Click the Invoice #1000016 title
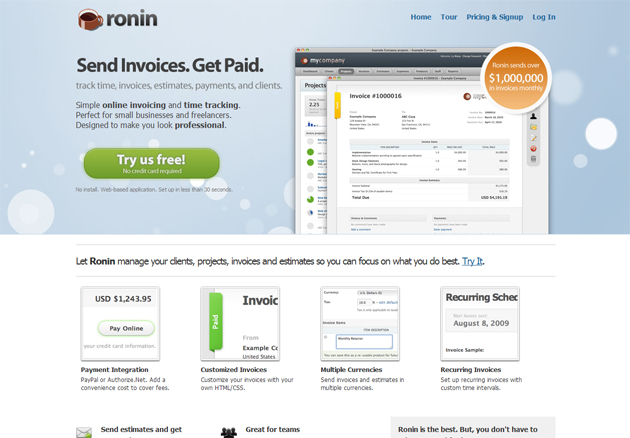 [375, 96]
